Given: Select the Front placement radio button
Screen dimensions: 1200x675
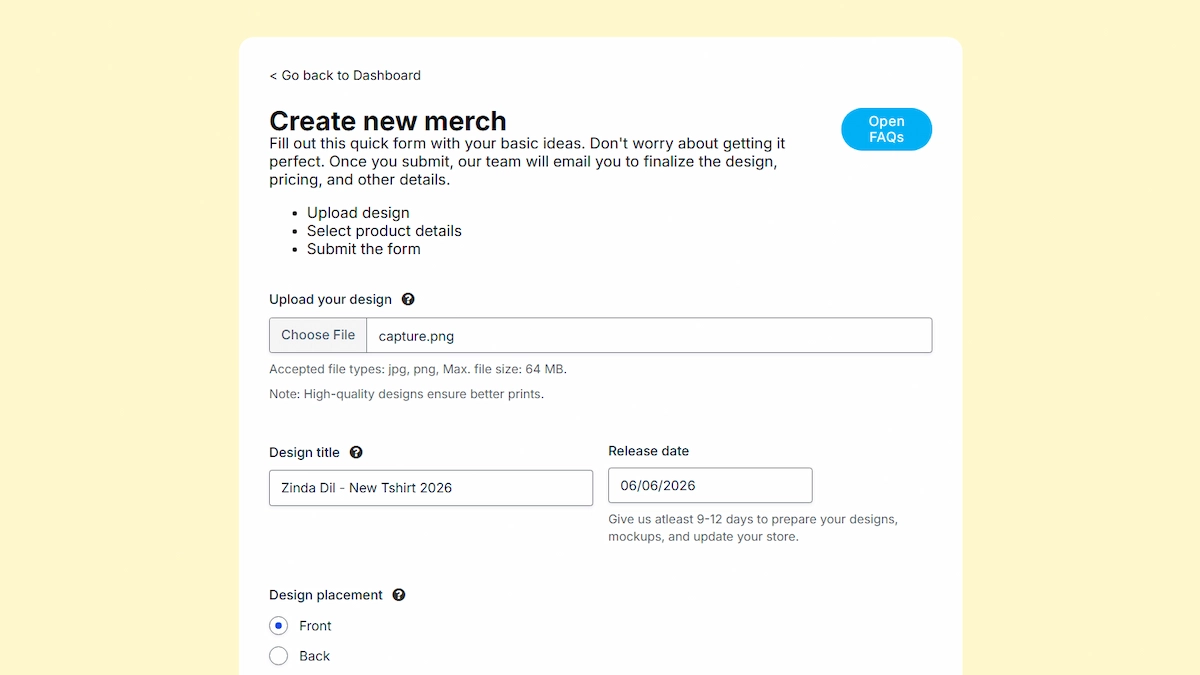Looking at the screenshot, I should (279, 626).
